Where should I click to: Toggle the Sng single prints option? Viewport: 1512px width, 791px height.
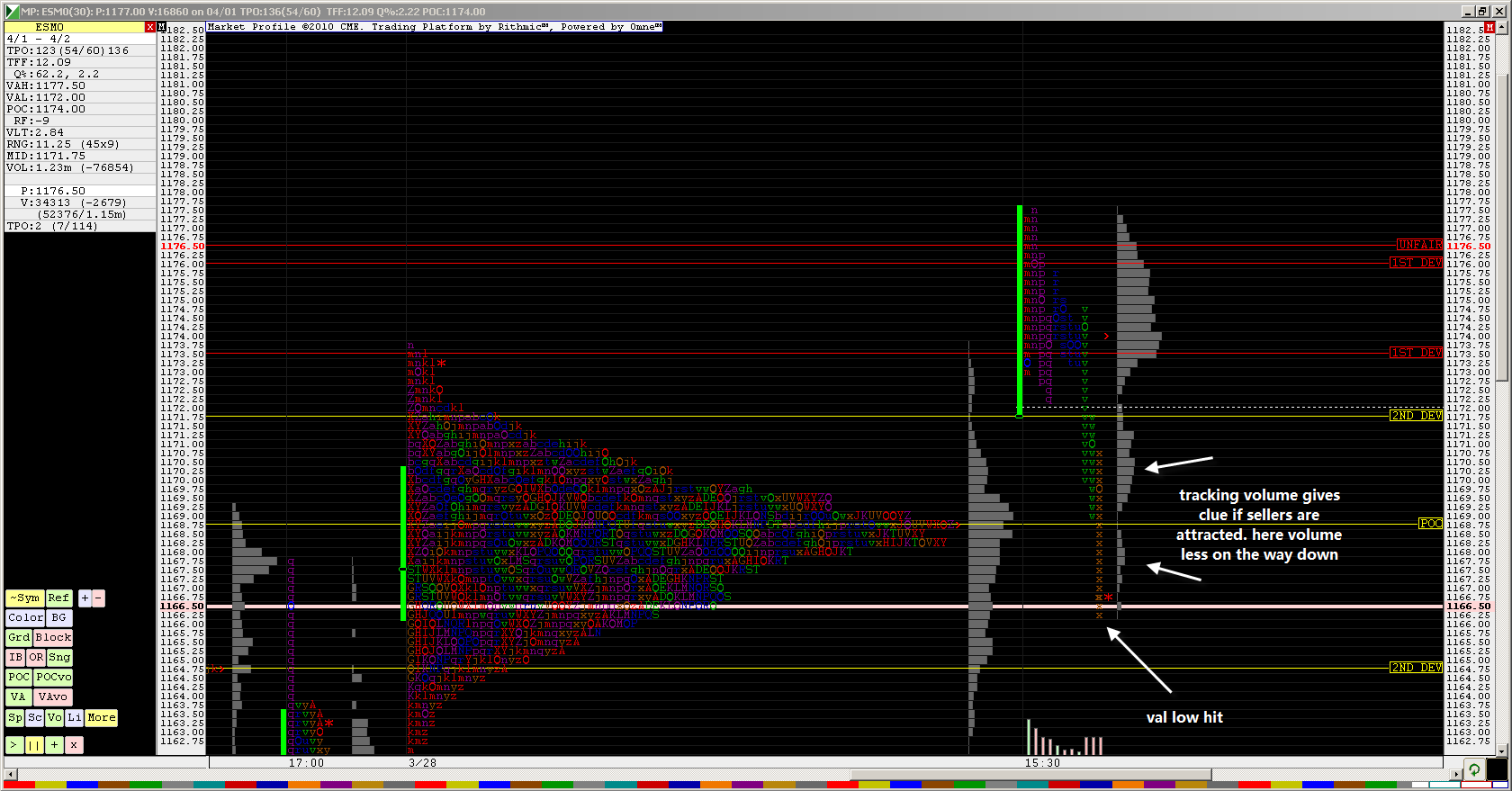coord(59,658)
